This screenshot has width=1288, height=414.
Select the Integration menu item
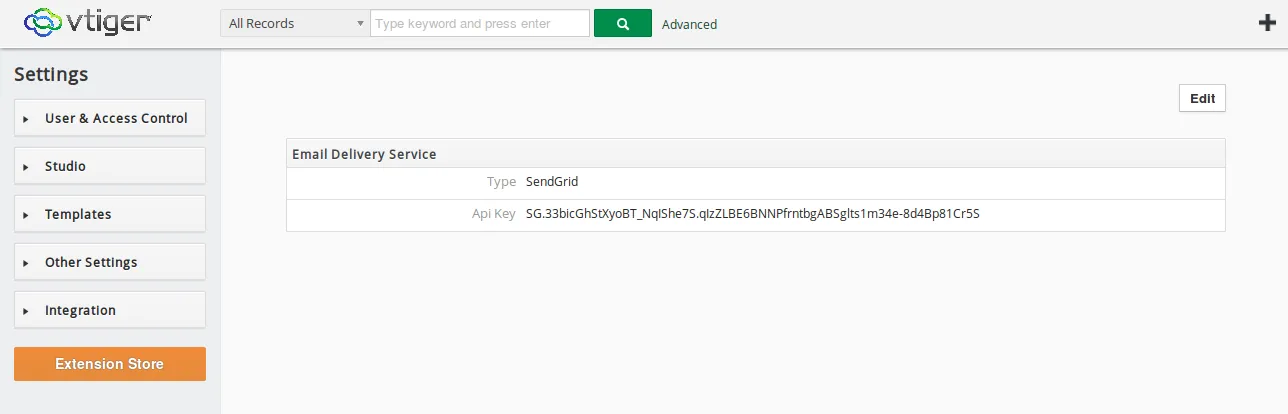coord(80,310)
